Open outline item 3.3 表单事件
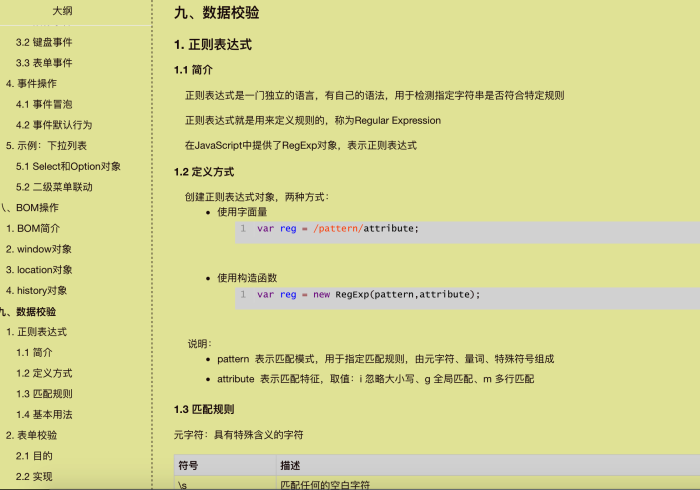The width and height of the screenshot is (700, 490). [44, 63]
